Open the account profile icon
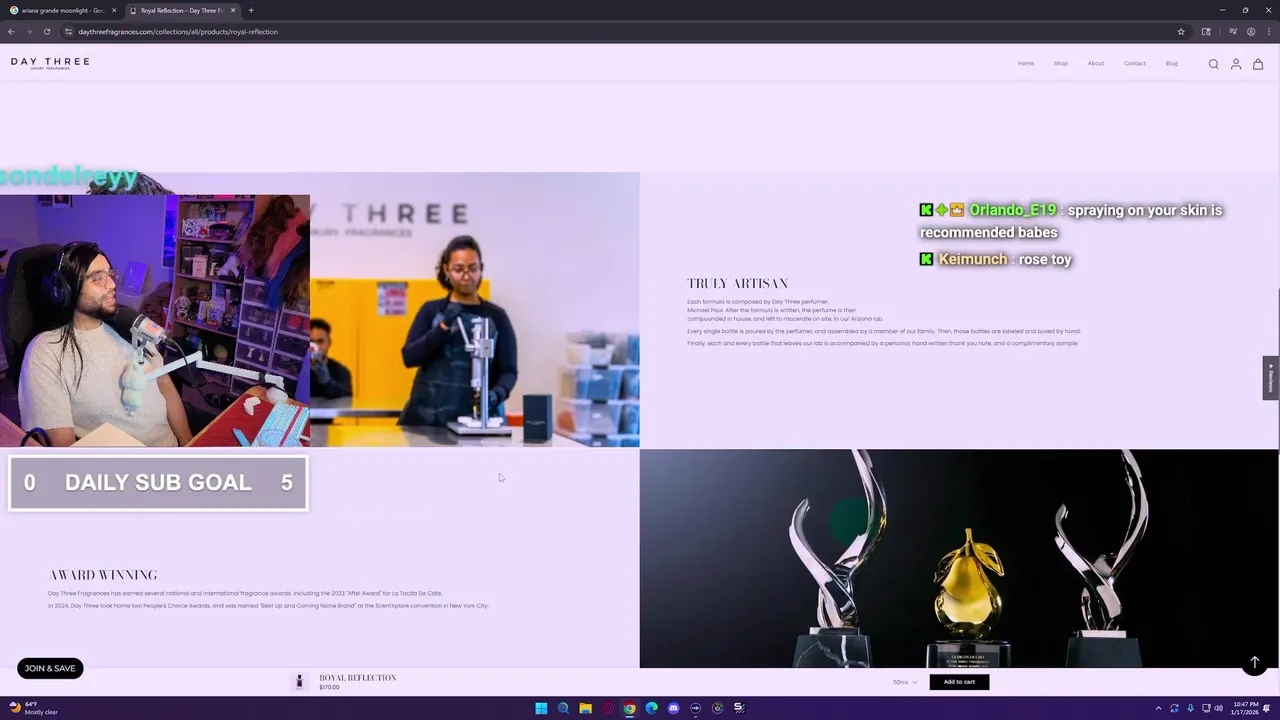 point(1236,64)
